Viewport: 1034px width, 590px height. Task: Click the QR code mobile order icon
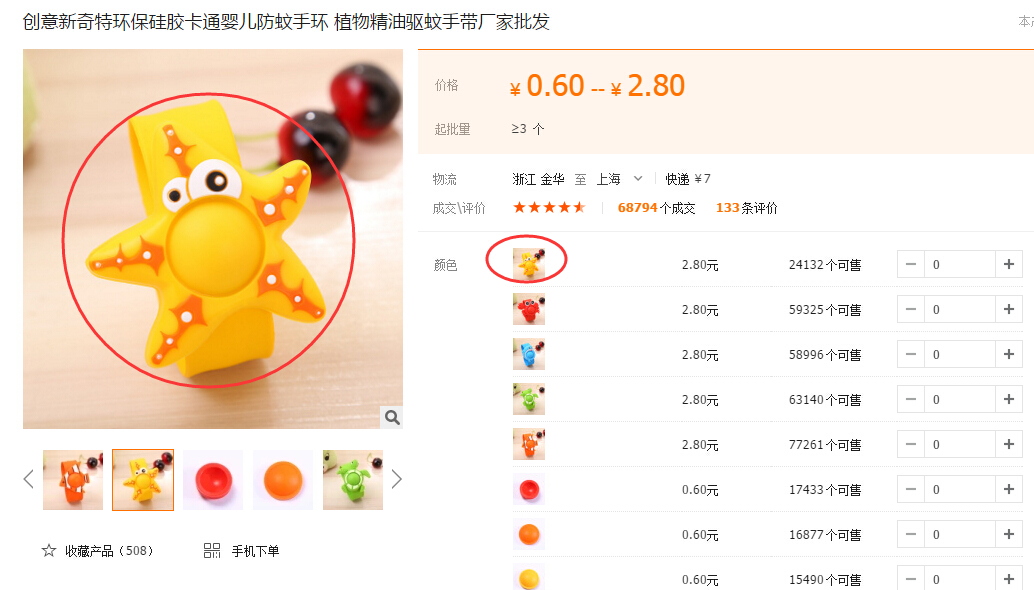(212, 550)
